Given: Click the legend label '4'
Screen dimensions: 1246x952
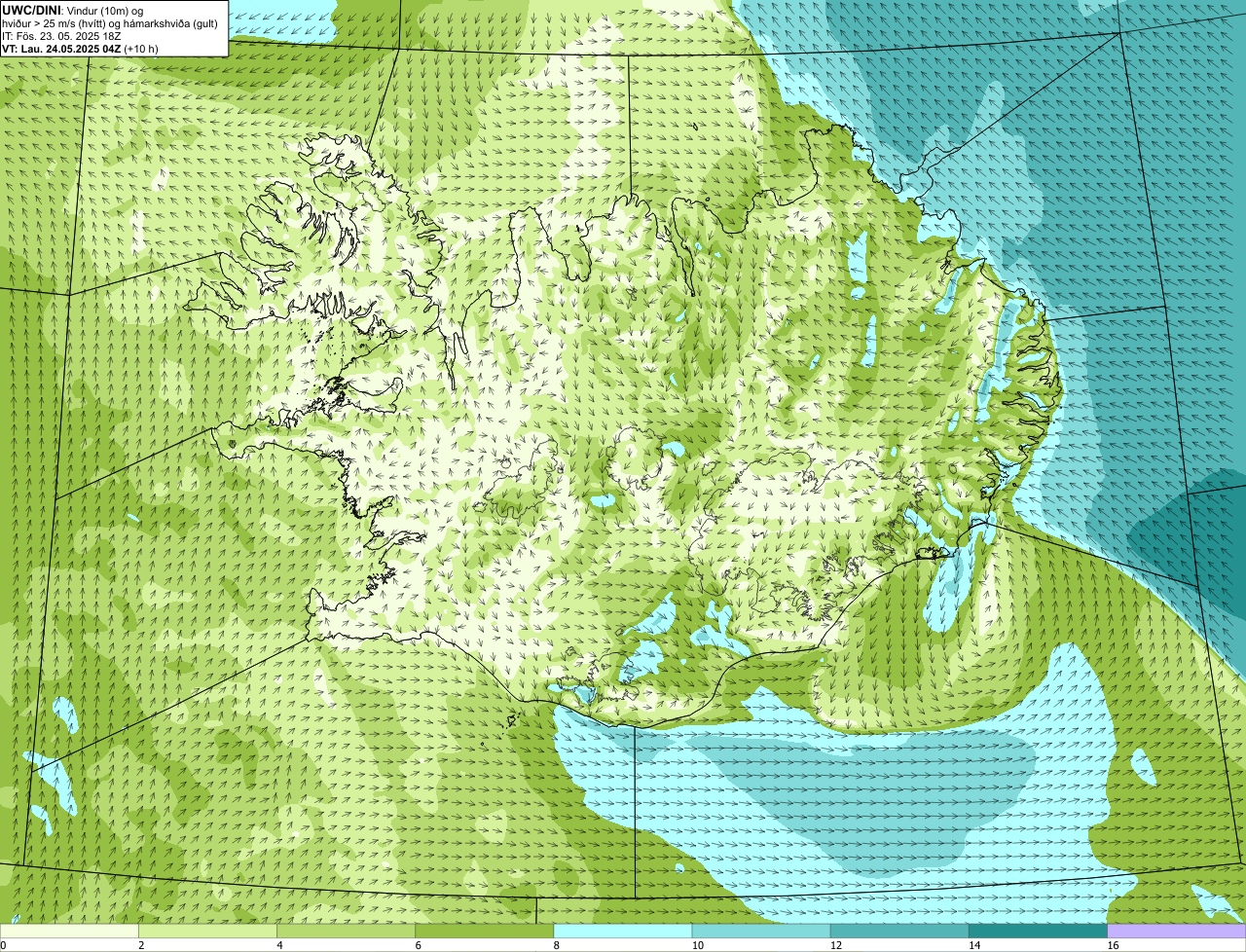Looking at the screenshot, I should coord(279,945).
